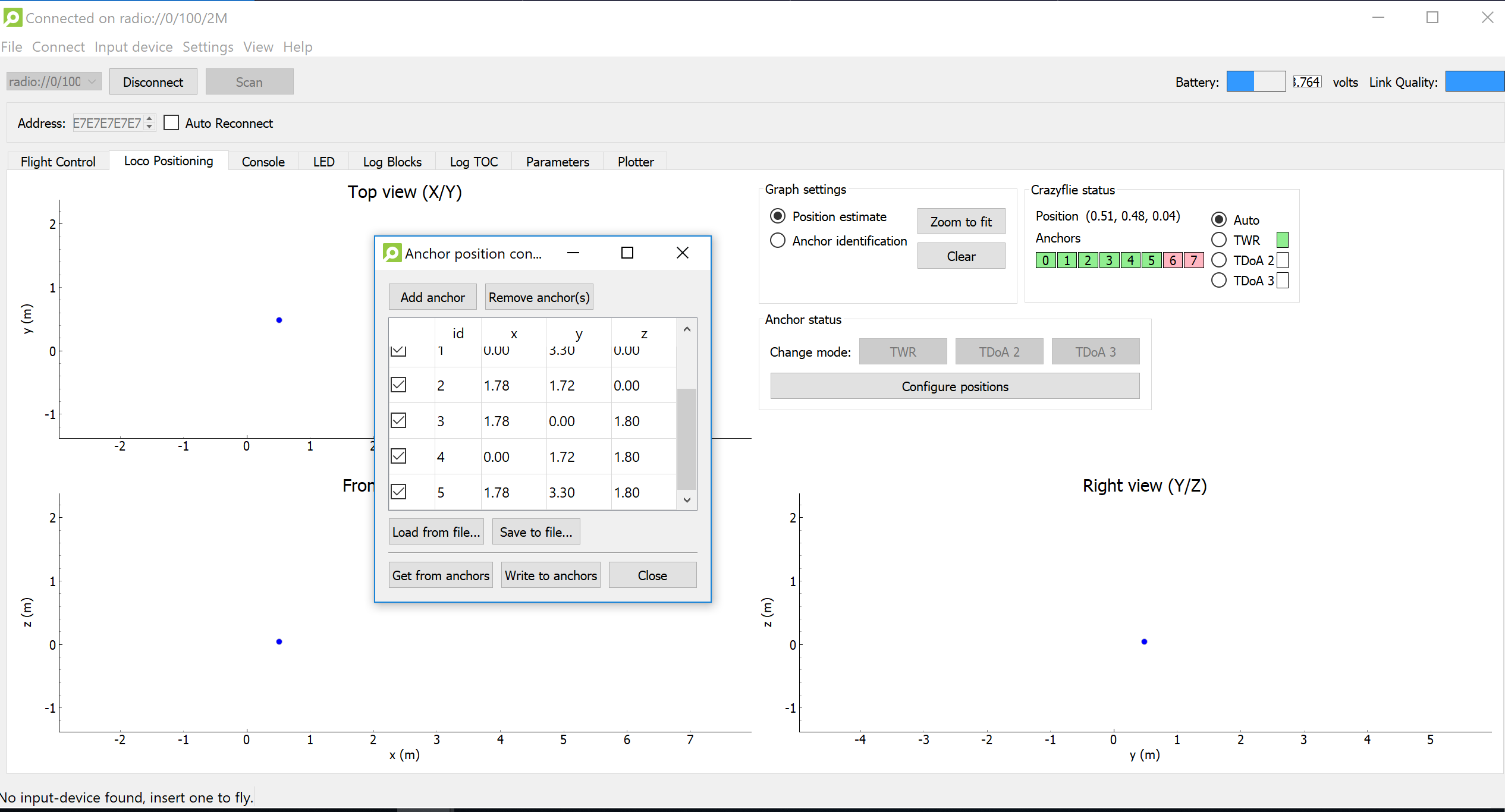Click the Address input field
The width and height of the screenshot is (1505, 812).
pos(107,123)
